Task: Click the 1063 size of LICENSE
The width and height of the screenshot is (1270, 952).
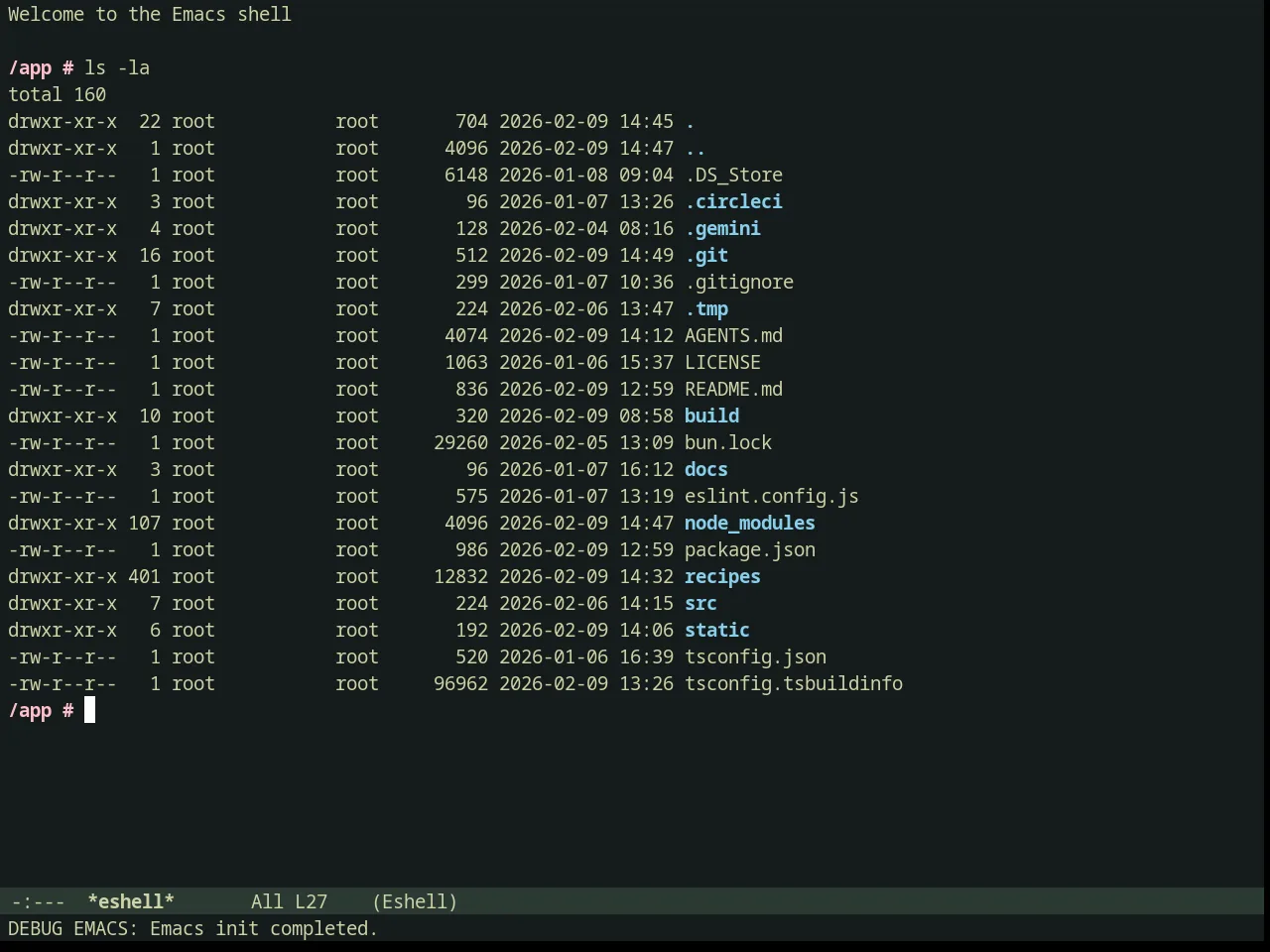Action: pos(466,362)
